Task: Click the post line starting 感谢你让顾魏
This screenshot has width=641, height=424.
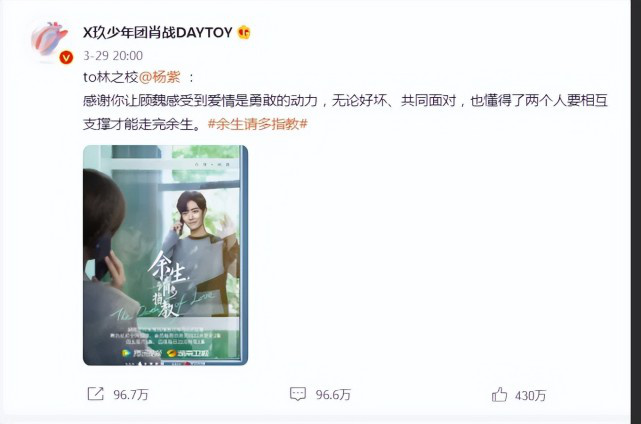Action: 345,101
